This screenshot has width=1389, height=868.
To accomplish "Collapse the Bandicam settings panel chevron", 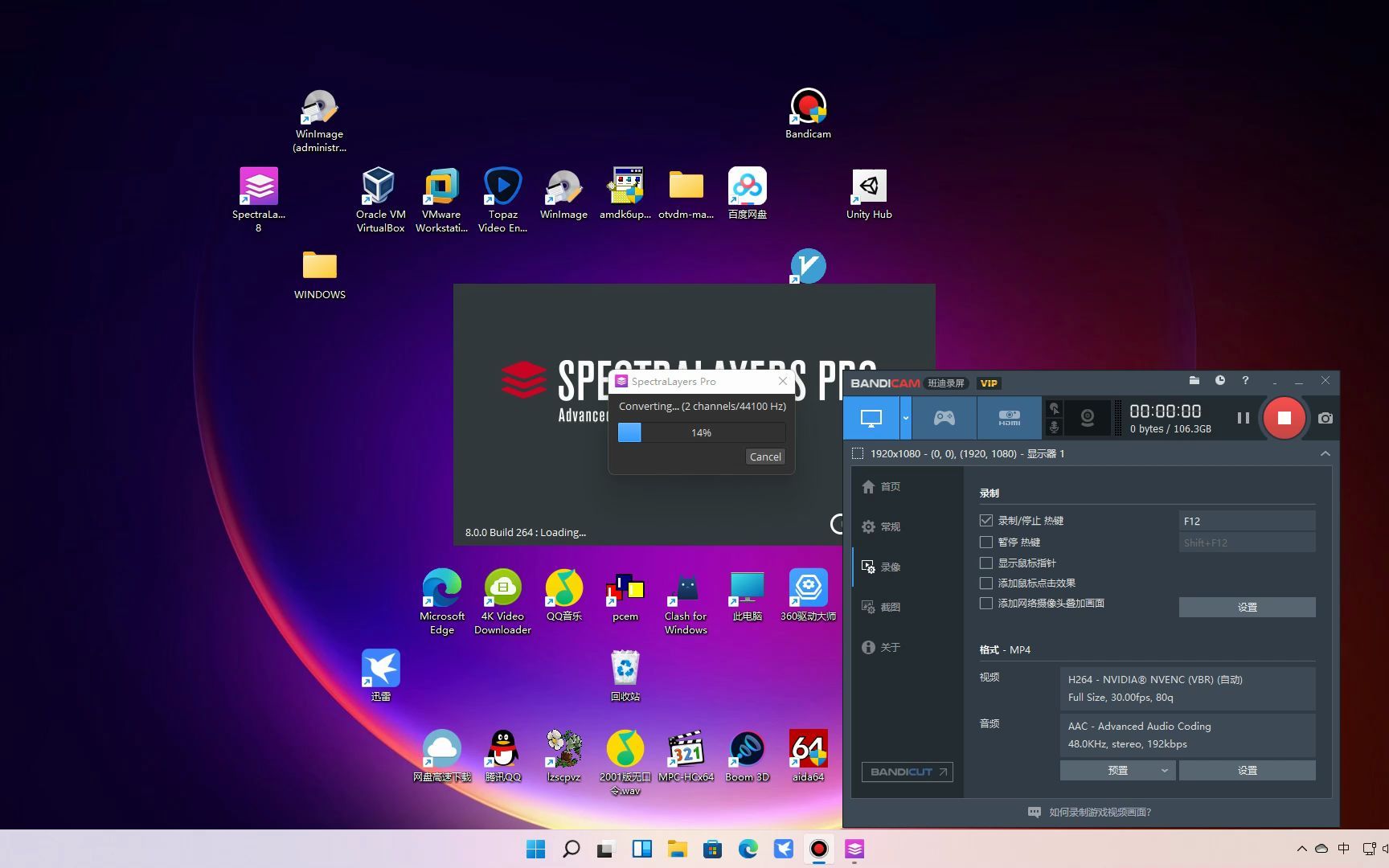I will click(1325, 453).
